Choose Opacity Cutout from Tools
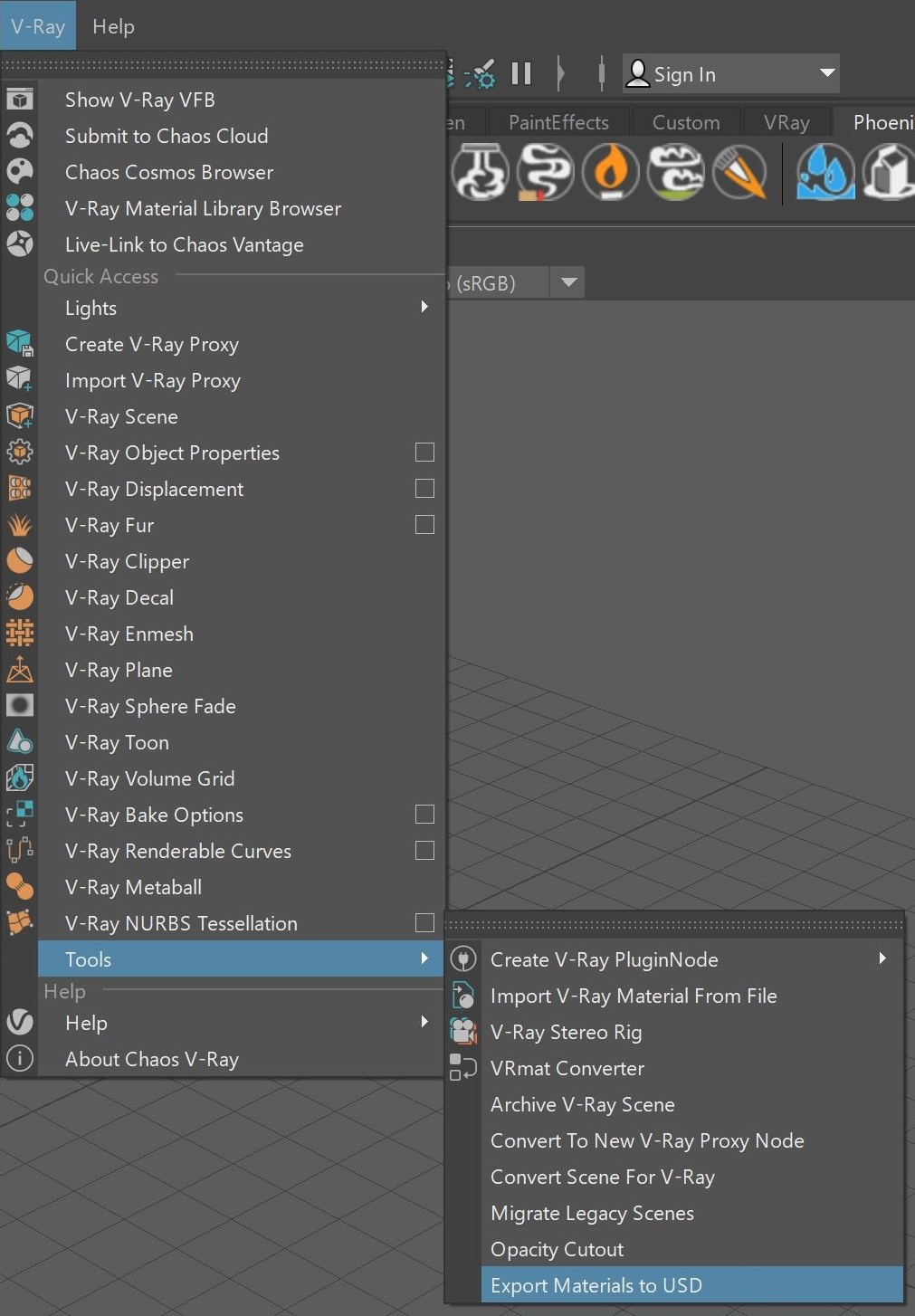Image resolution: width=915 pixels, height=1316 pixels. 692,1248
